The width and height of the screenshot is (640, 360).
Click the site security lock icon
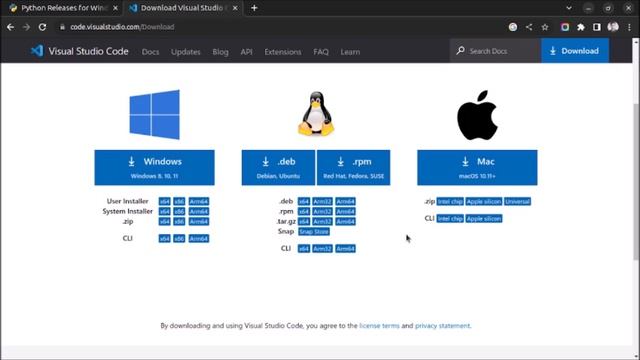(x=62, y=27)
